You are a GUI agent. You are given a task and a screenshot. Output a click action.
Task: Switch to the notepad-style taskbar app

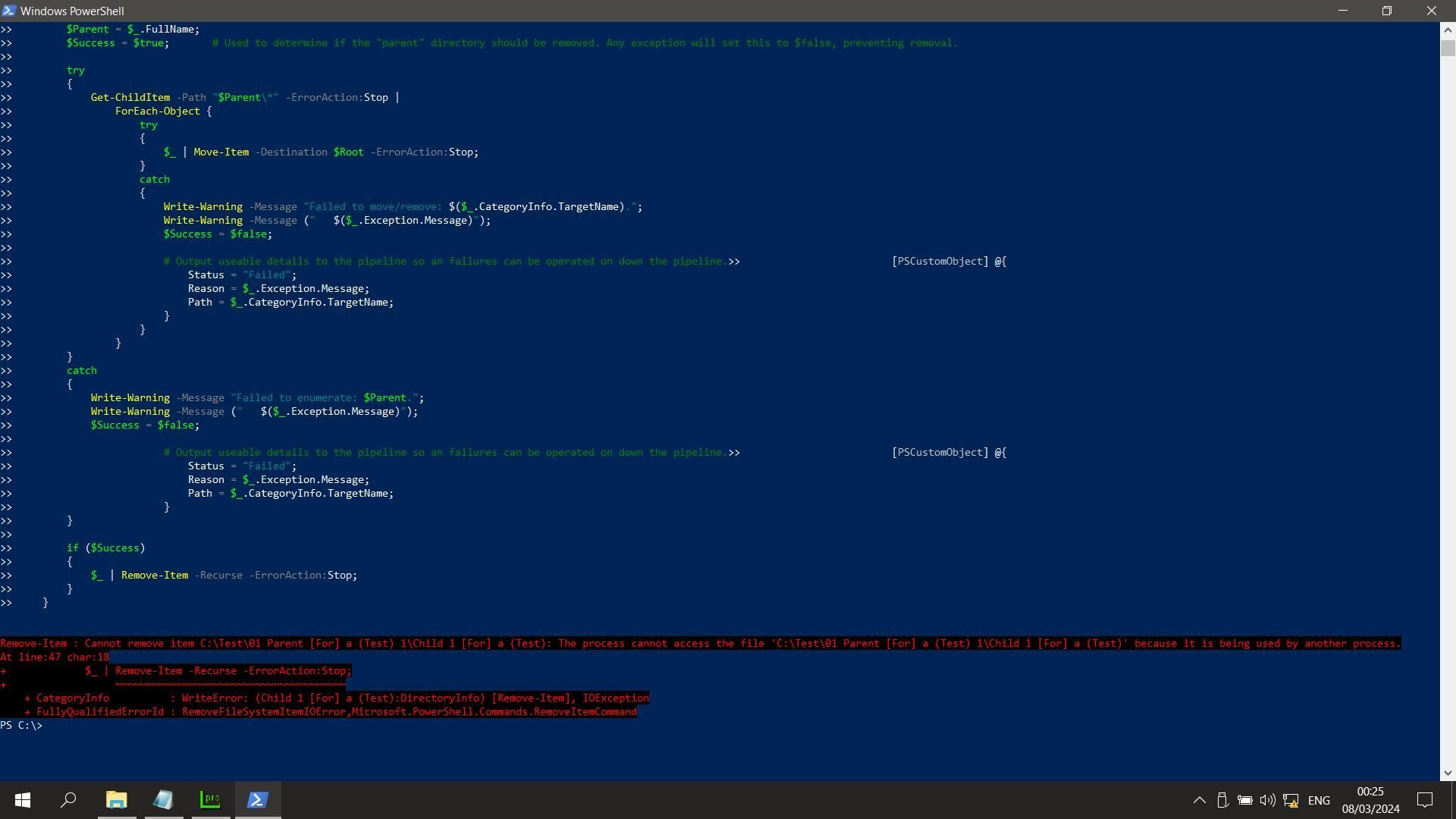coord(163,800)
